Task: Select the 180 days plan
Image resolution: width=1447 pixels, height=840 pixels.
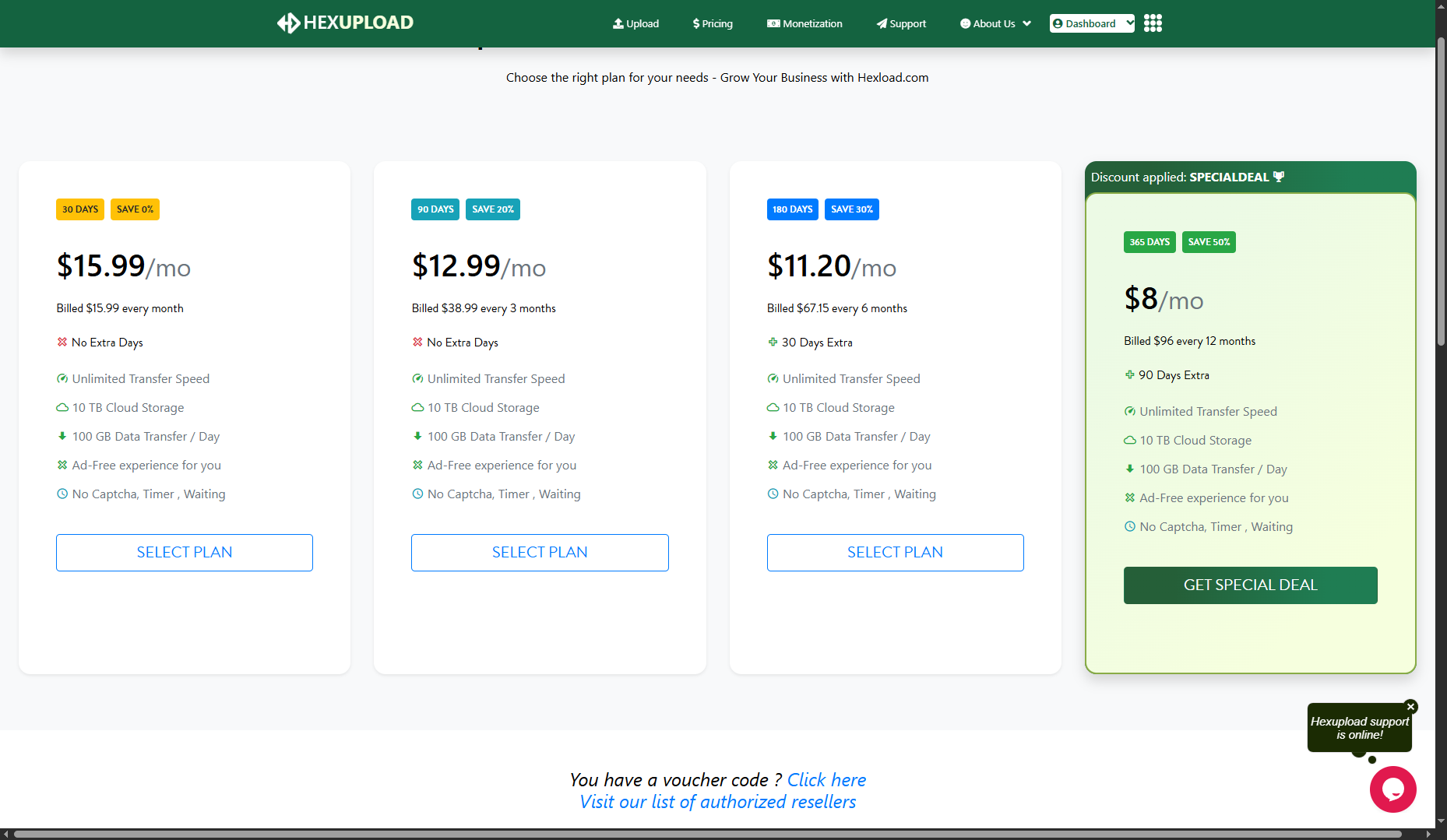Action: (x=896, y=553)
